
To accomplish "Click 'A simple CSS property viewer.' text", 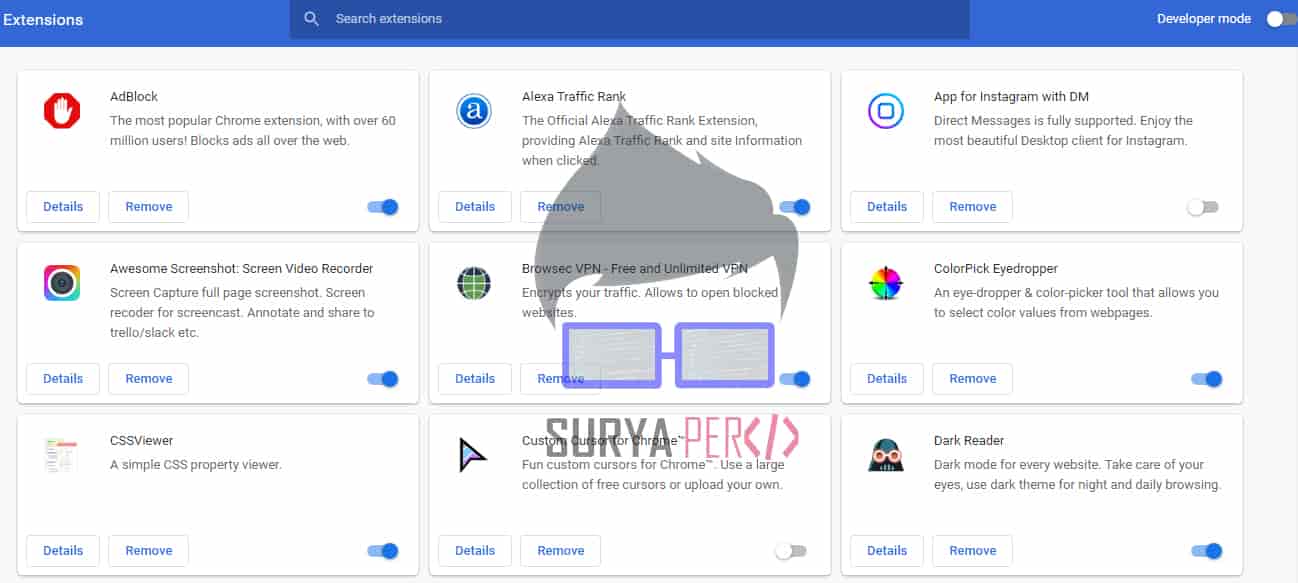I will coord(196,465).
